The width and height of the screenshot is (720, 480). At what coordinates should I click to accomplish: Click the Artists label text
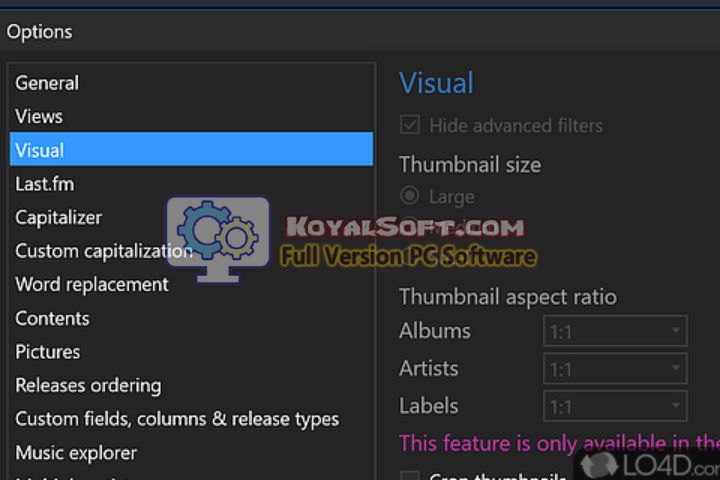429,368
